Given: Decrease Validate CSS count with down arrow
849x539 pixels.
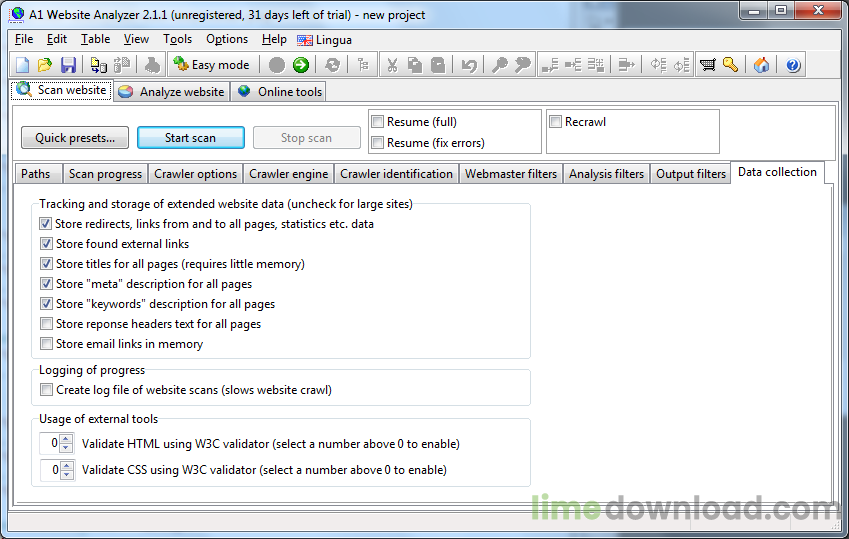Looking at the screenshot, I should [67, 474].
